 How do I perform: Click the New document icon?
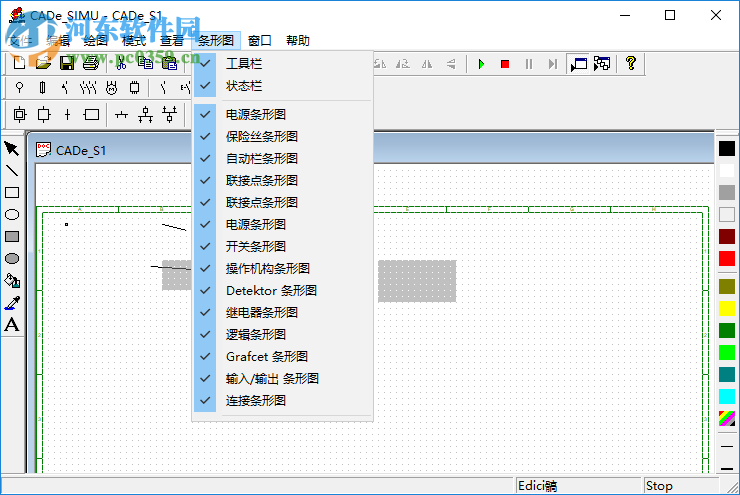19,63
